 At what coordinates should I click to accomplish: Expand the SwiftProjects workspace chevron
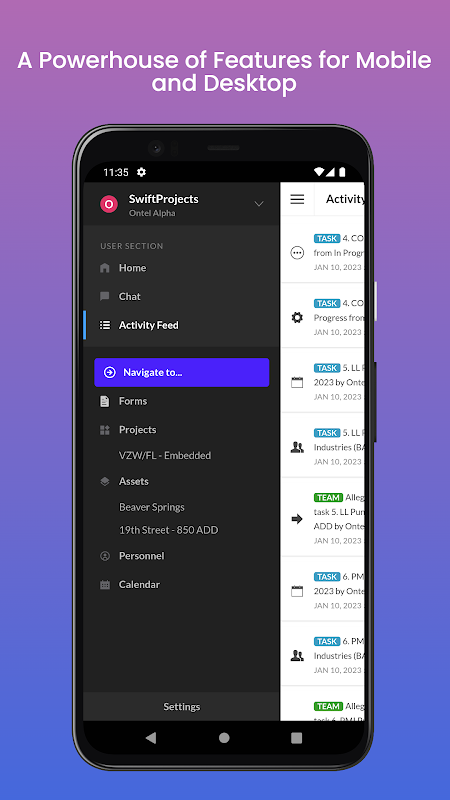(x=259, y=204)
